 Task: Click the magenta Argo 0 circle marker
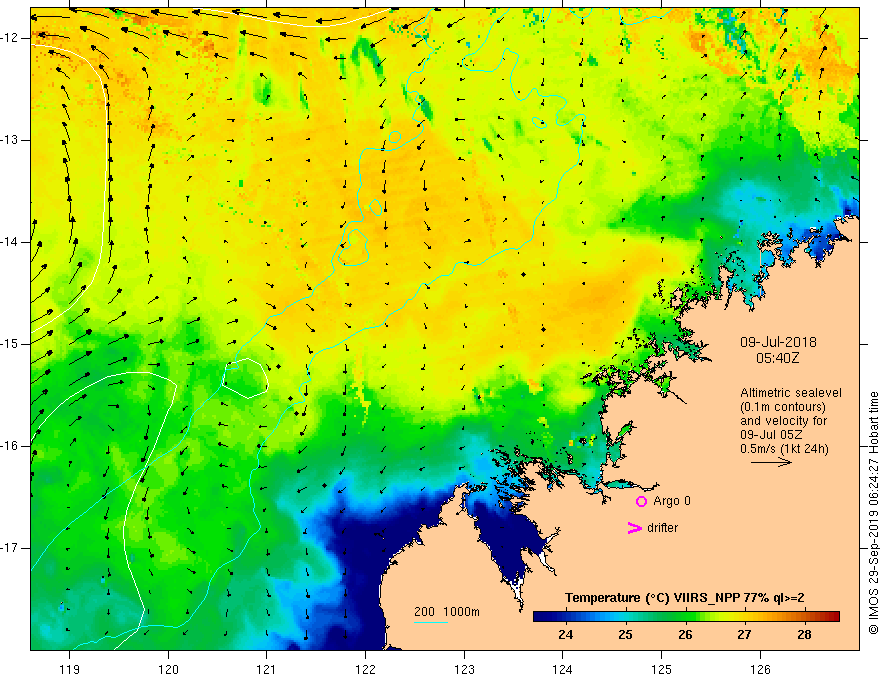[641, 501]
